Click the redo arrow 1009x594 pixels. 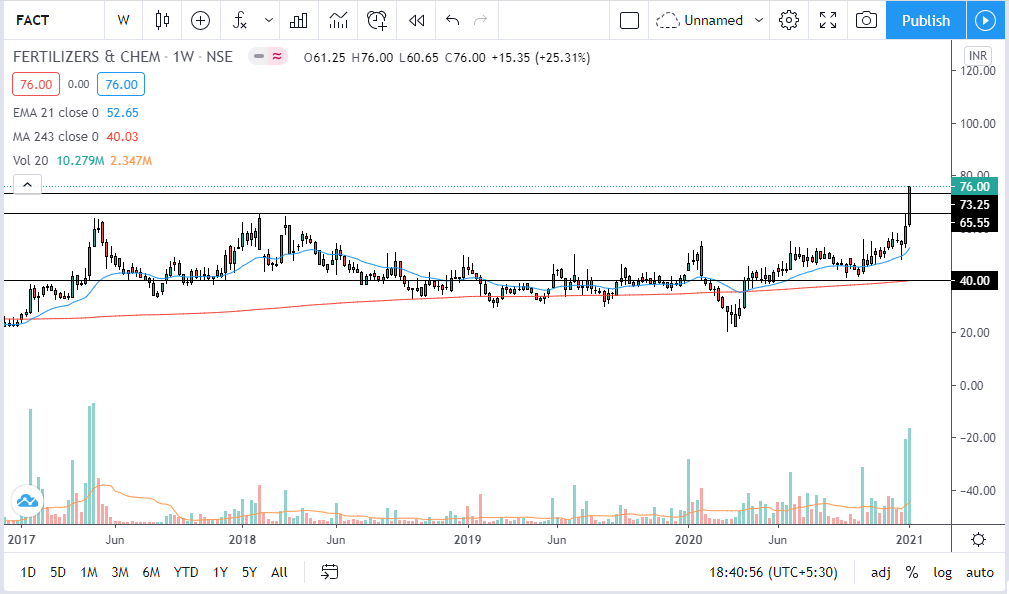[x=480, y=21]
